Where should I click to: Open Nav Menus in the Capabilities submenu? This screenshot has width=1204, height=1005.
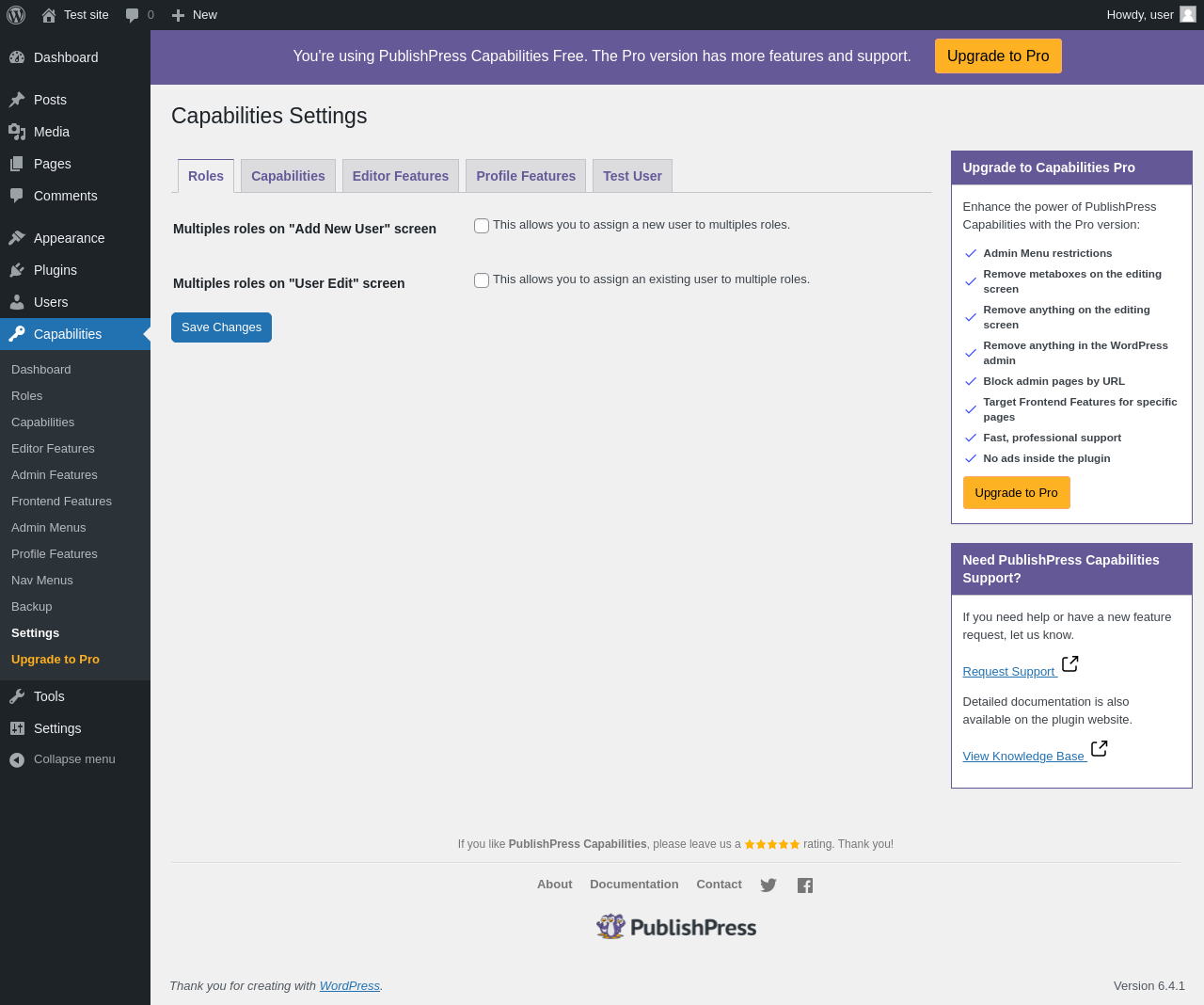42,581
